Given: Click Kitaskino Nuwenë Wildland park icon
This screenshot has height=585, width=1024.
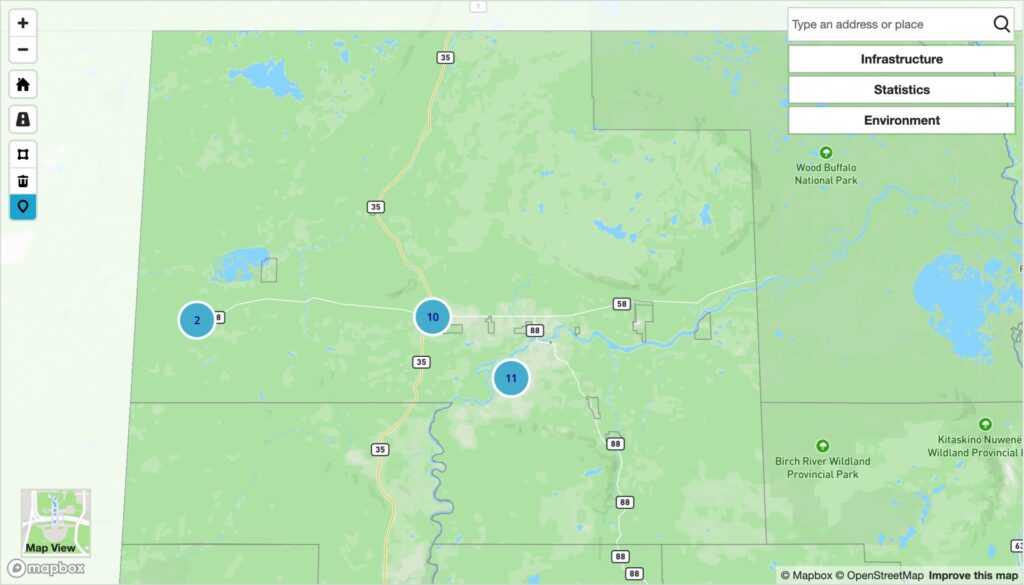Looking at the screenshot, I should (x=985, y=424).
